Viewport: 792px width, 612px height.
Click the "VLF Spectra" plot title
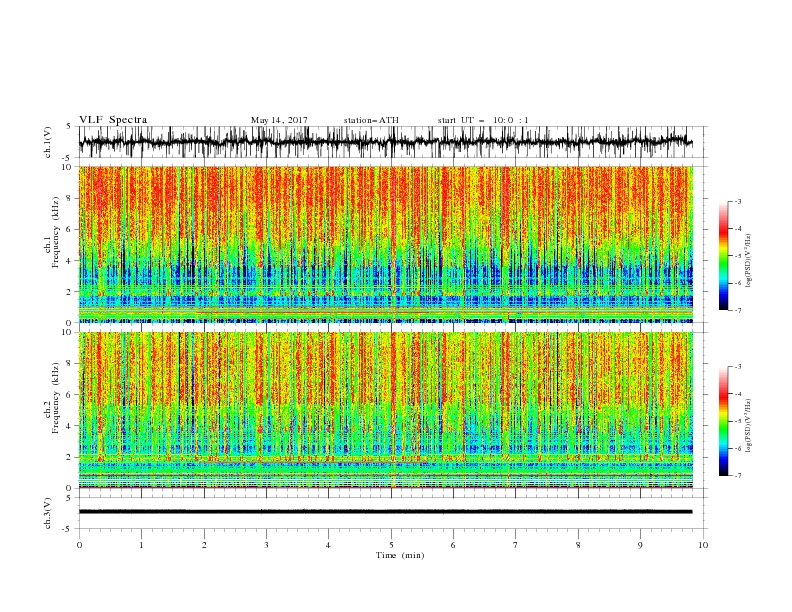(x=113, y=120)
